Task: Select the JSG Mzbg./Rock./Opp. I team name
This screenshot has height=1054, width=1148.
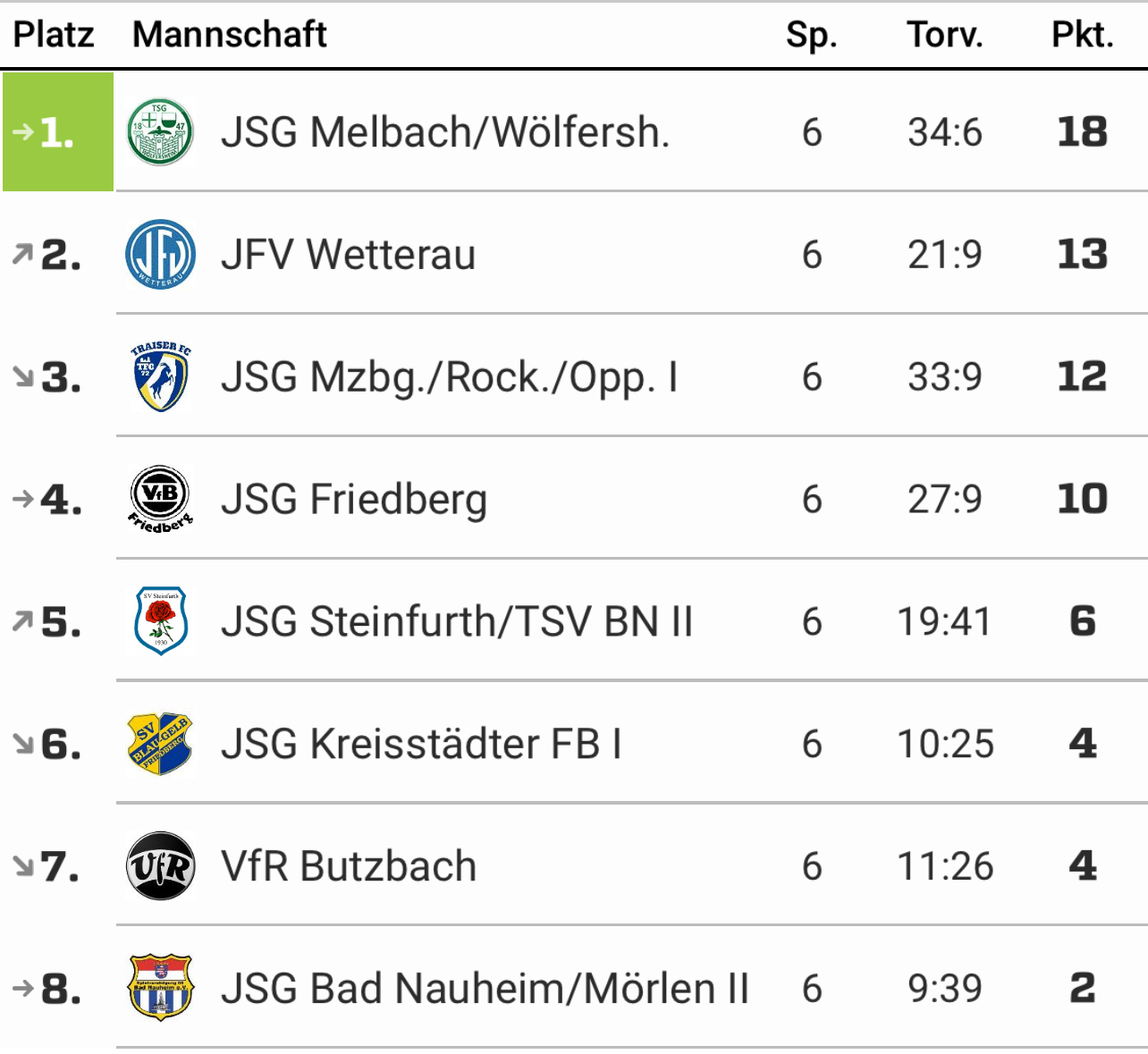Action: (450, 376)
